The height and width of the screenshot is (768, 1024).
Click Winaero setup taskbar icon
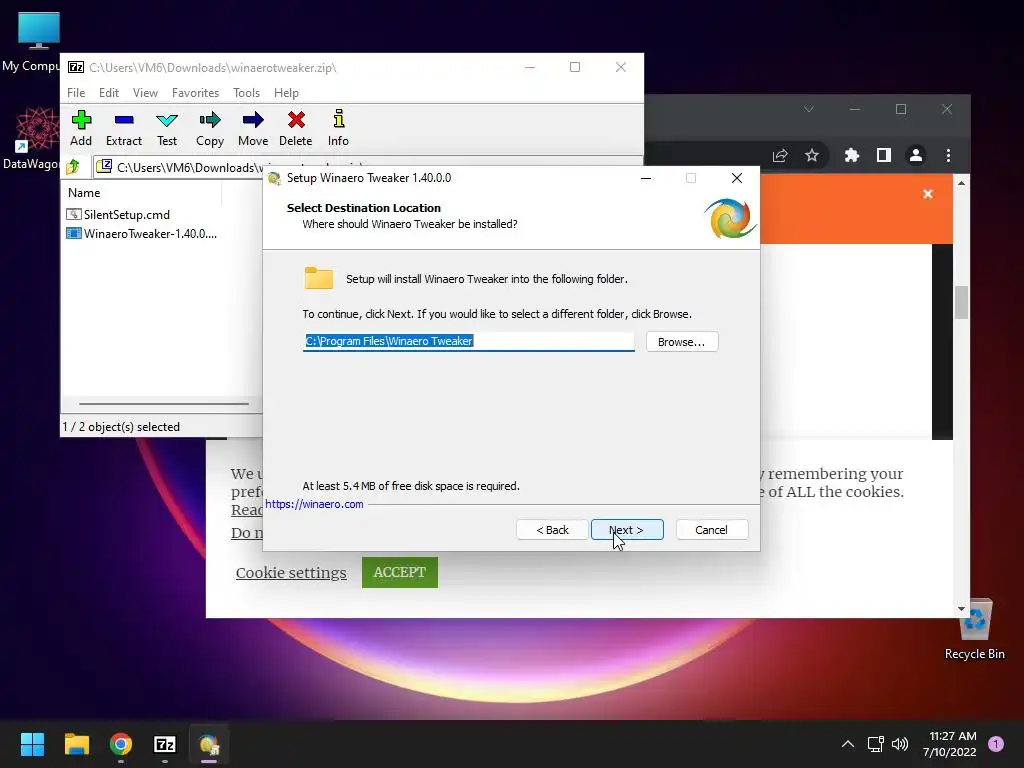[x=209, y=744]
